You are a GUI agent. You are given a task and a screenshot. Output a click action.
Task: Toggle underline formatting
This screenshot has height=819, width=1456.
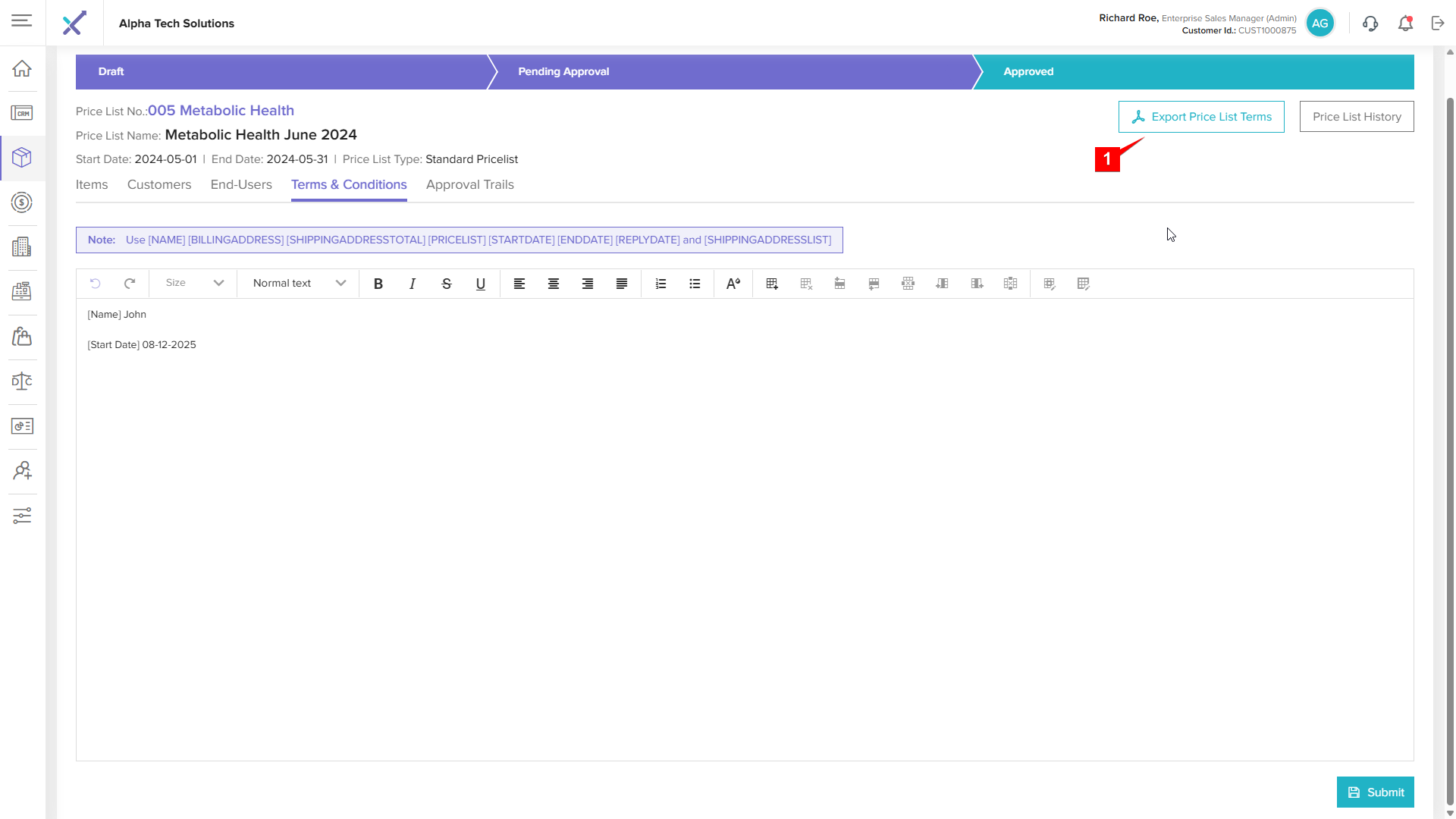click(481, 284)
